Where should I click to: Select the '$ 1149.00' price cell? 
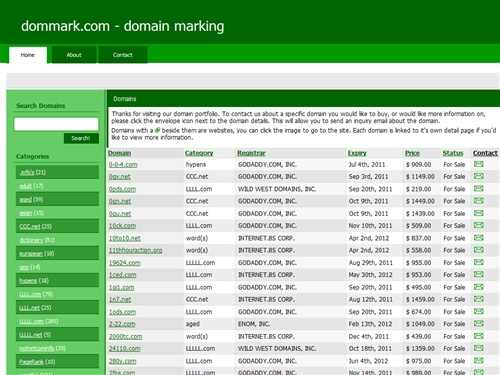click(420, 177)
